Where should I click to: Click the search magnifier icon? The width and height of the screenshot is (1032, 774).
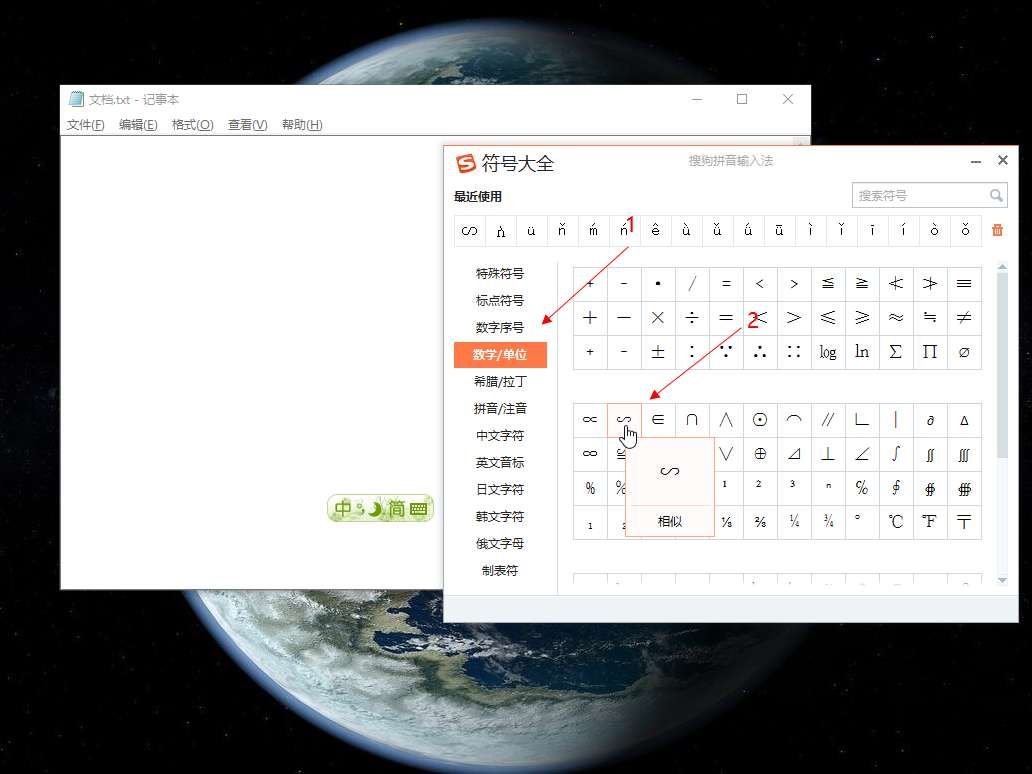click(996, 195)
